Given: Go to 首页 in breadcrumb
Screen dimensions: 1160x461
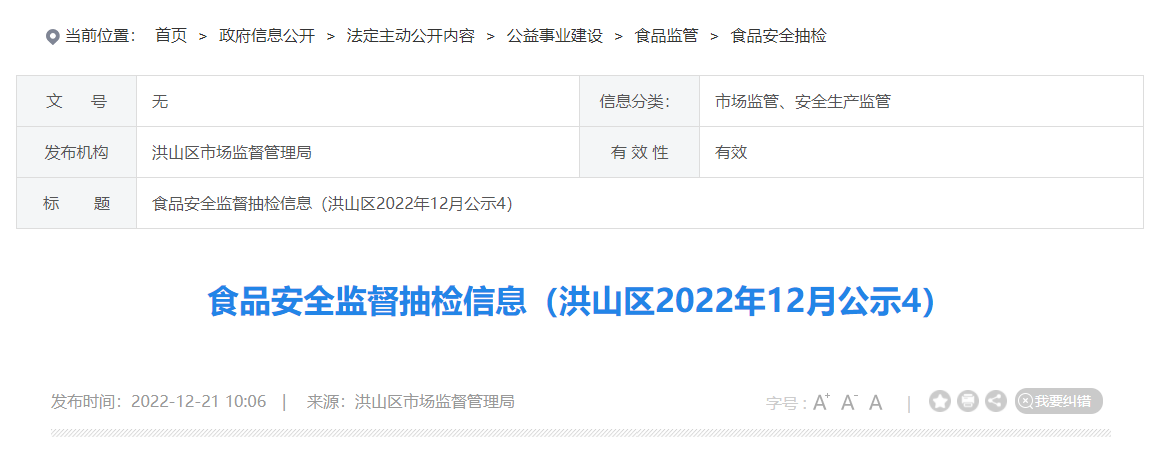Looking at the screenshot, I should (x=171, y=36).
